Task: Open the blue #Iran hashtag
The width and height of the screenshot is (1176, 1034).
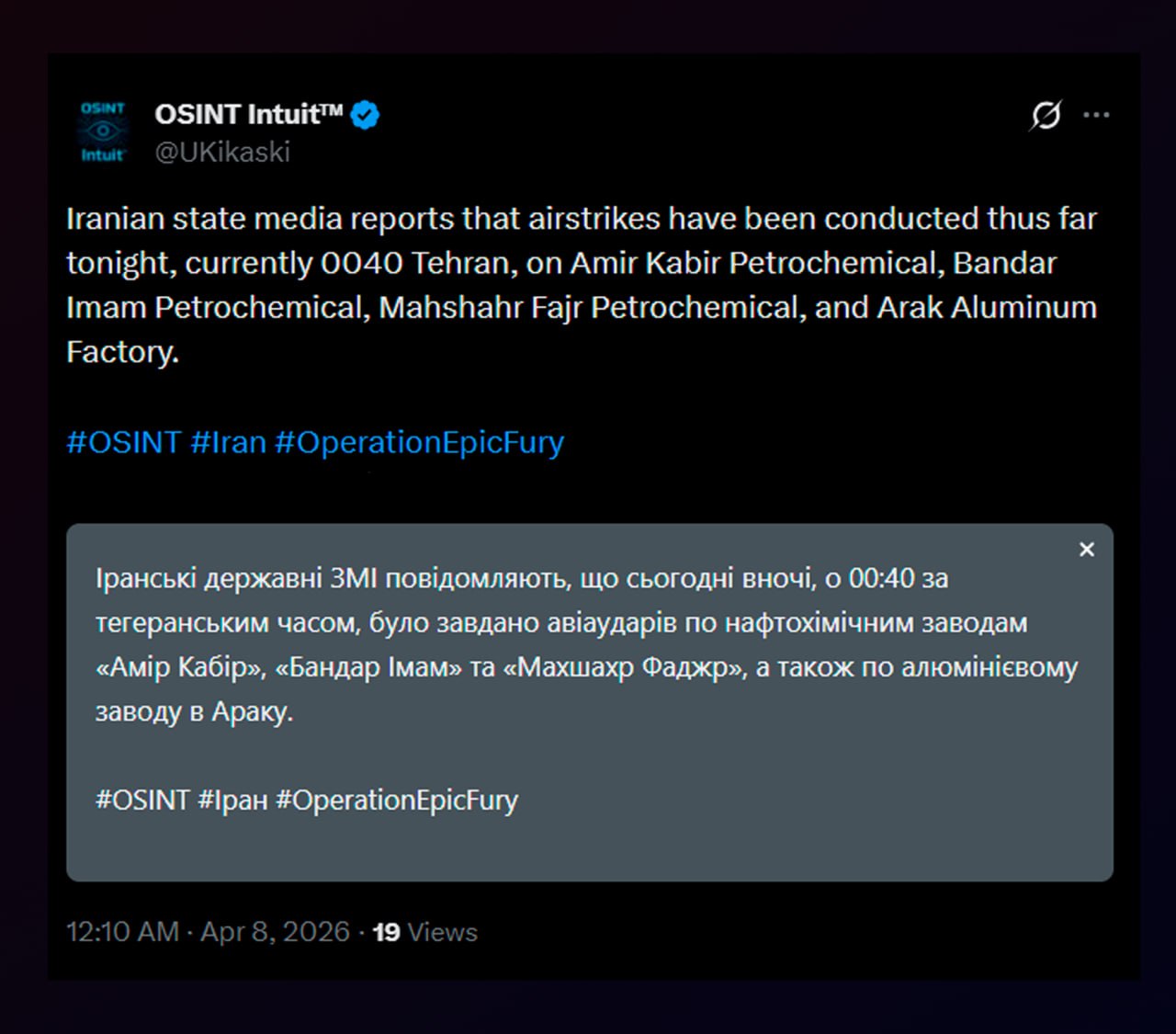Action: (x=228, y=442)
